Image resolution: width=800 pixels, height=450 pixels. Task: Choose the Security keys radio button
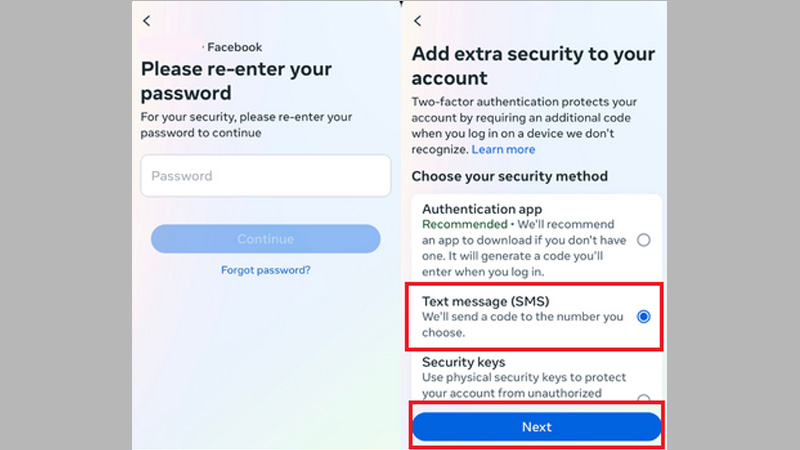click(643, 399)
